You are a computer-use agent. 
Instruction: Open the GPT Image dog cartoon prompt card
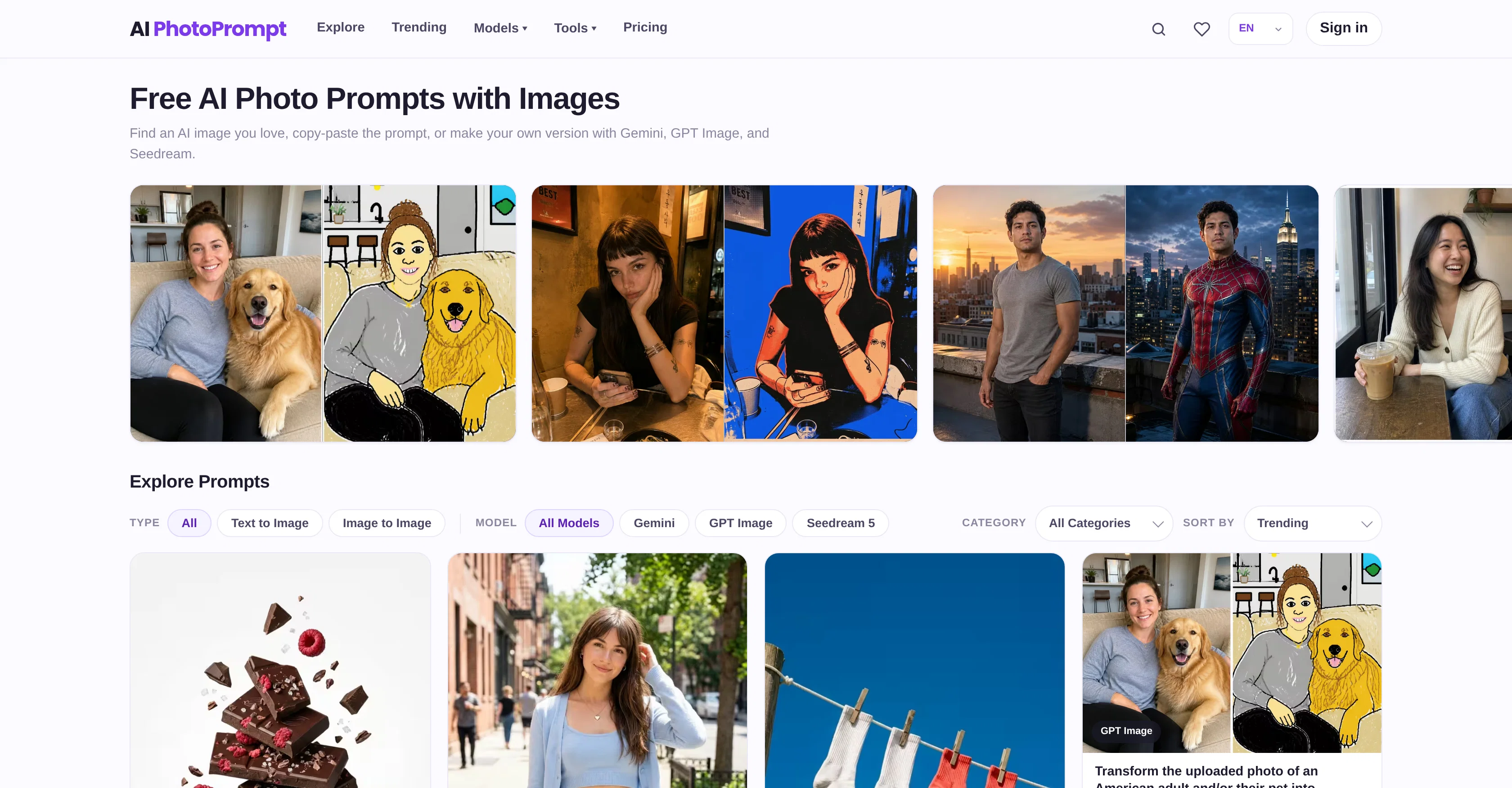tap(1232, 670)
